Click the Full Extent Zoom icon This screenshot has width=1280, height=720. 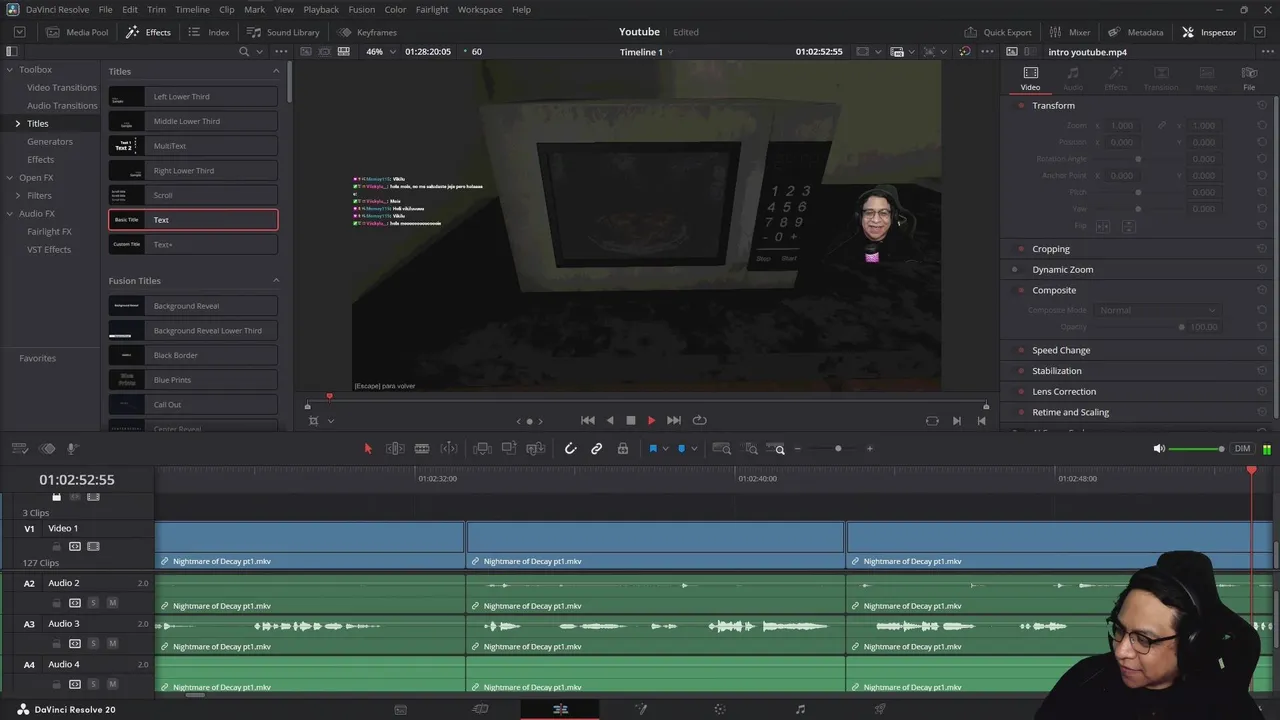point(721,449)
